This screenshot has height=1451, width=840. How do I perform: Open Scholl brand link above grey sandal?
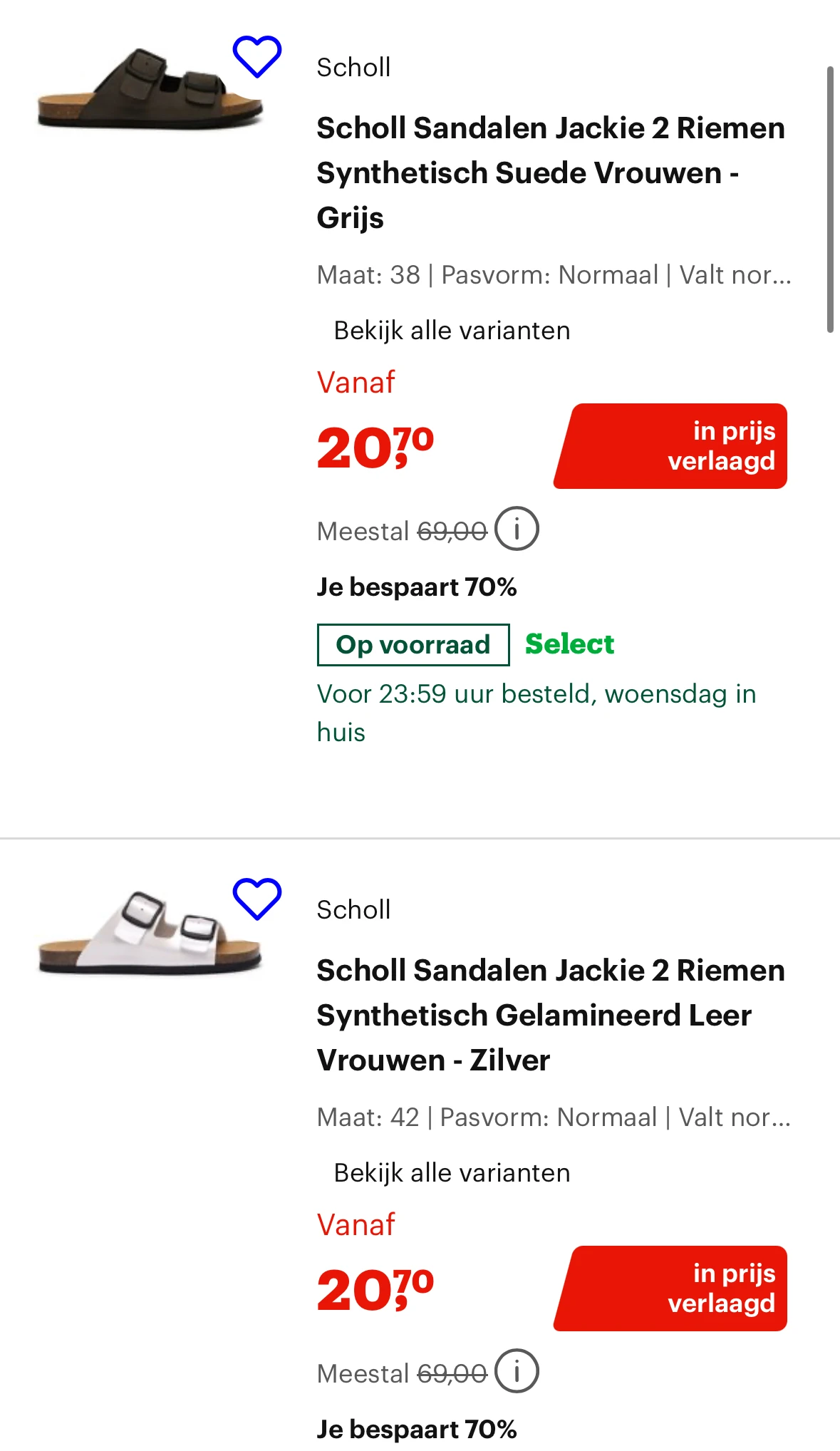(353, 68)
